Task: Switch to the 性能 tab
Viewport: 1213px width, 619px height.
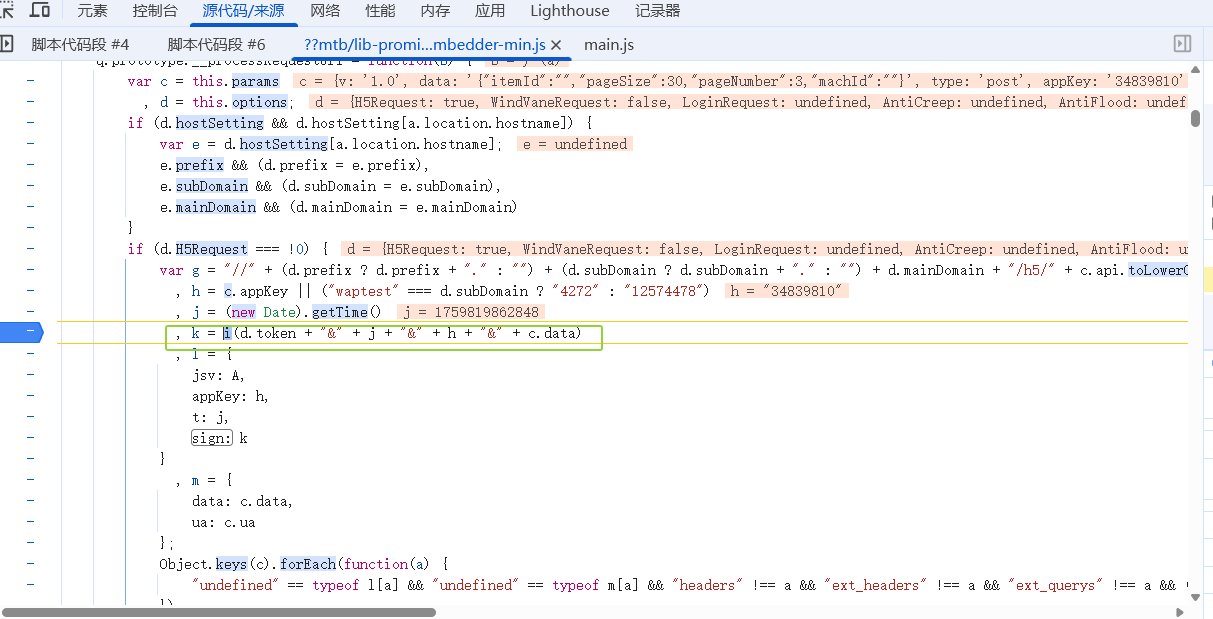Action: tap(380, 11)
